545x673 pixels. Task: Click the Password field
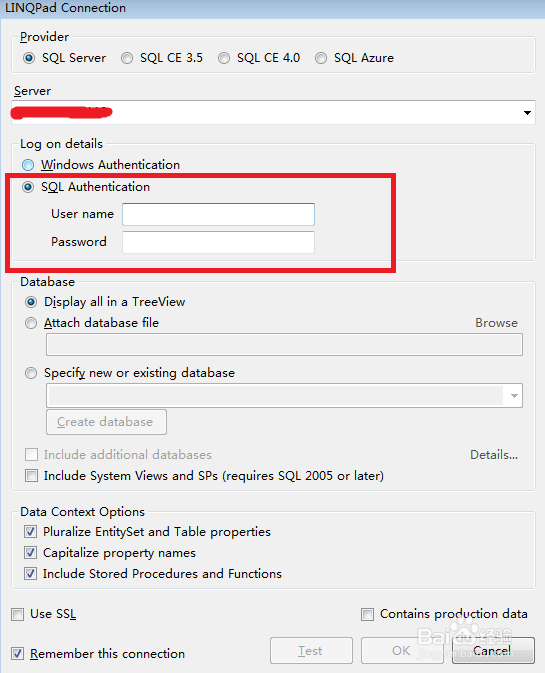[218, 243]
